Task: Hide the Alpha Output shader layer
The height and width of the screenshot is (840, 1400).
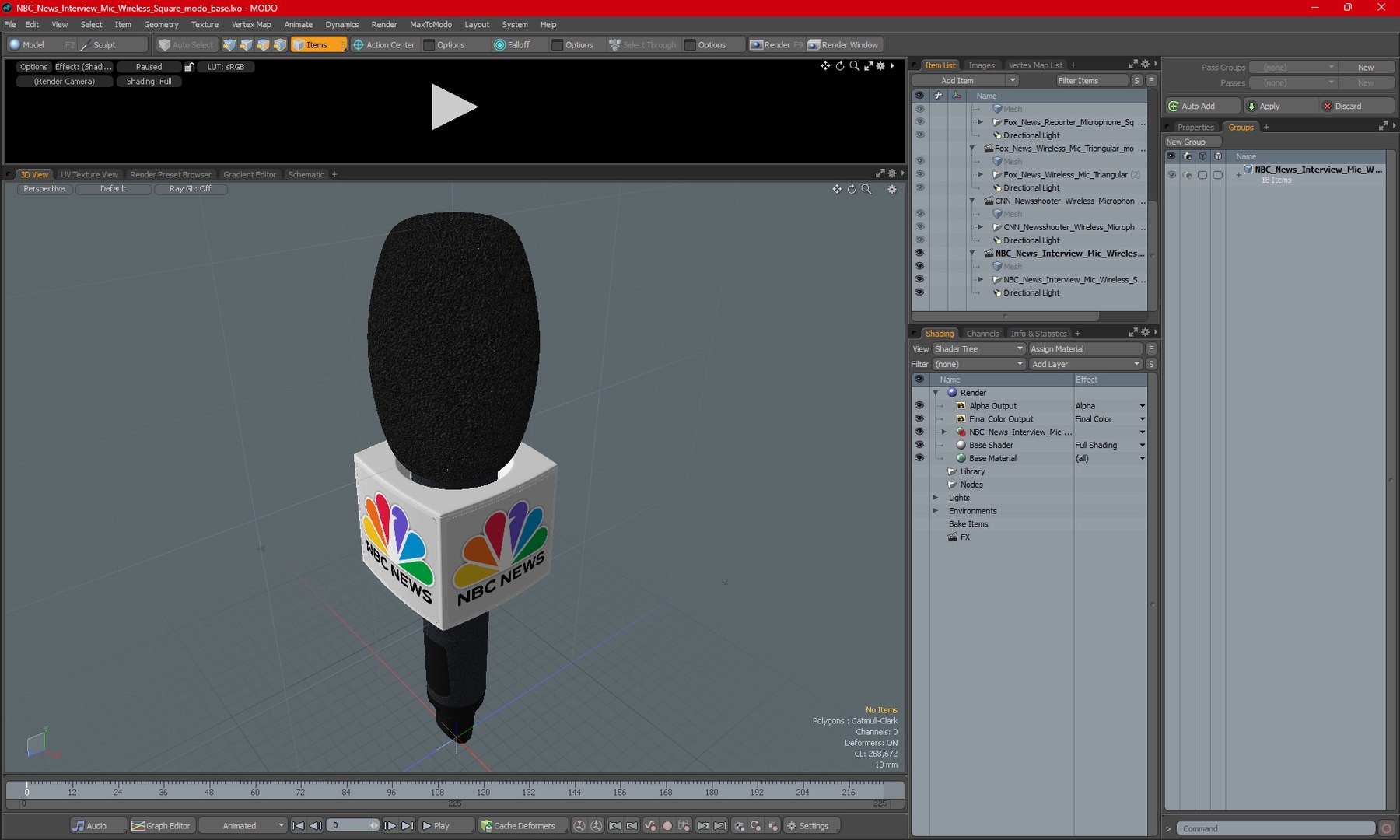Action: tap(919, 406)
